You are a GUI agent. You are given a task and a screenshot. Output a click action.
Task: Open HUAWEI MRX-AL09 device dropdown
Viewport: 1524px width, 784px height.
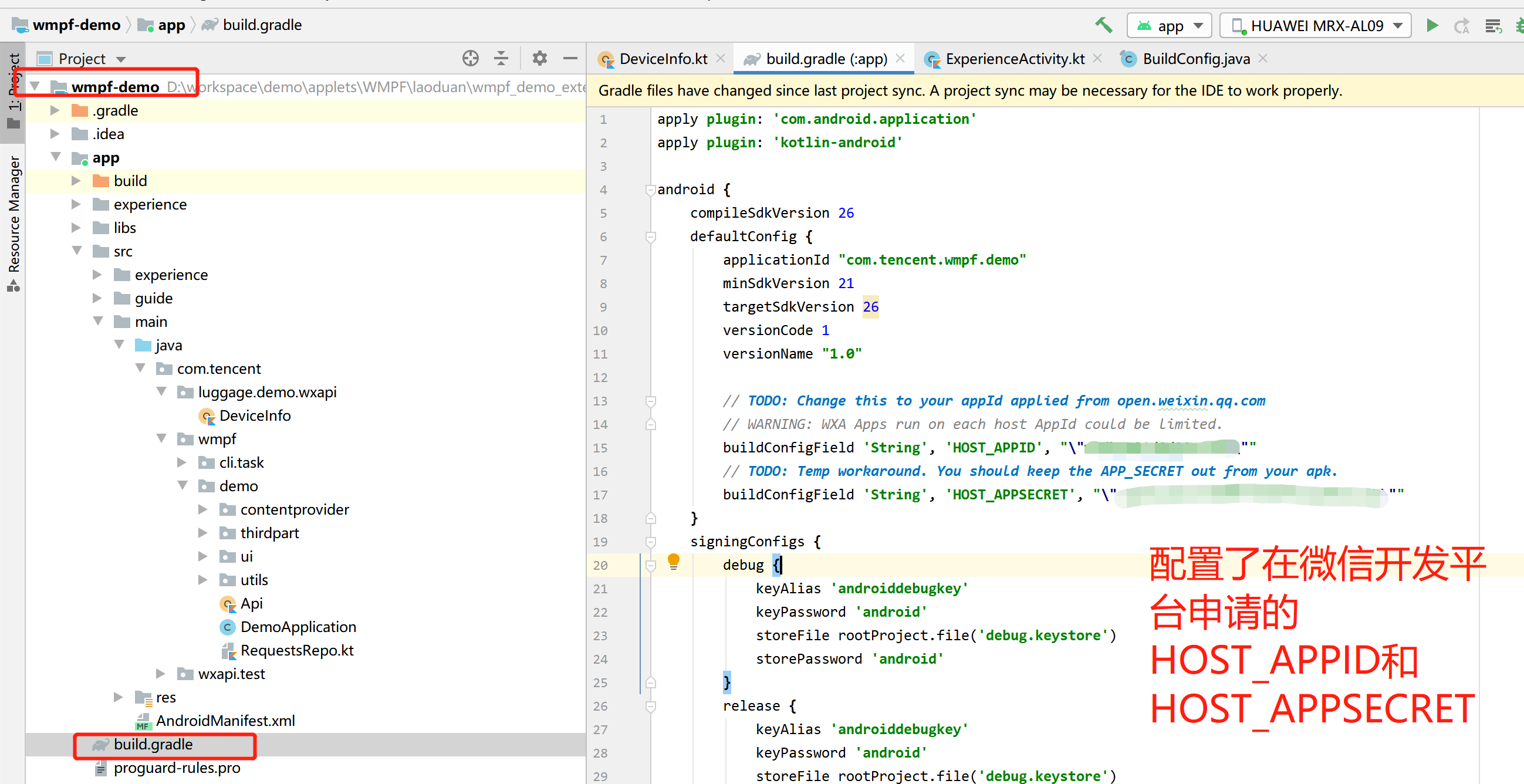[1316, 25]
